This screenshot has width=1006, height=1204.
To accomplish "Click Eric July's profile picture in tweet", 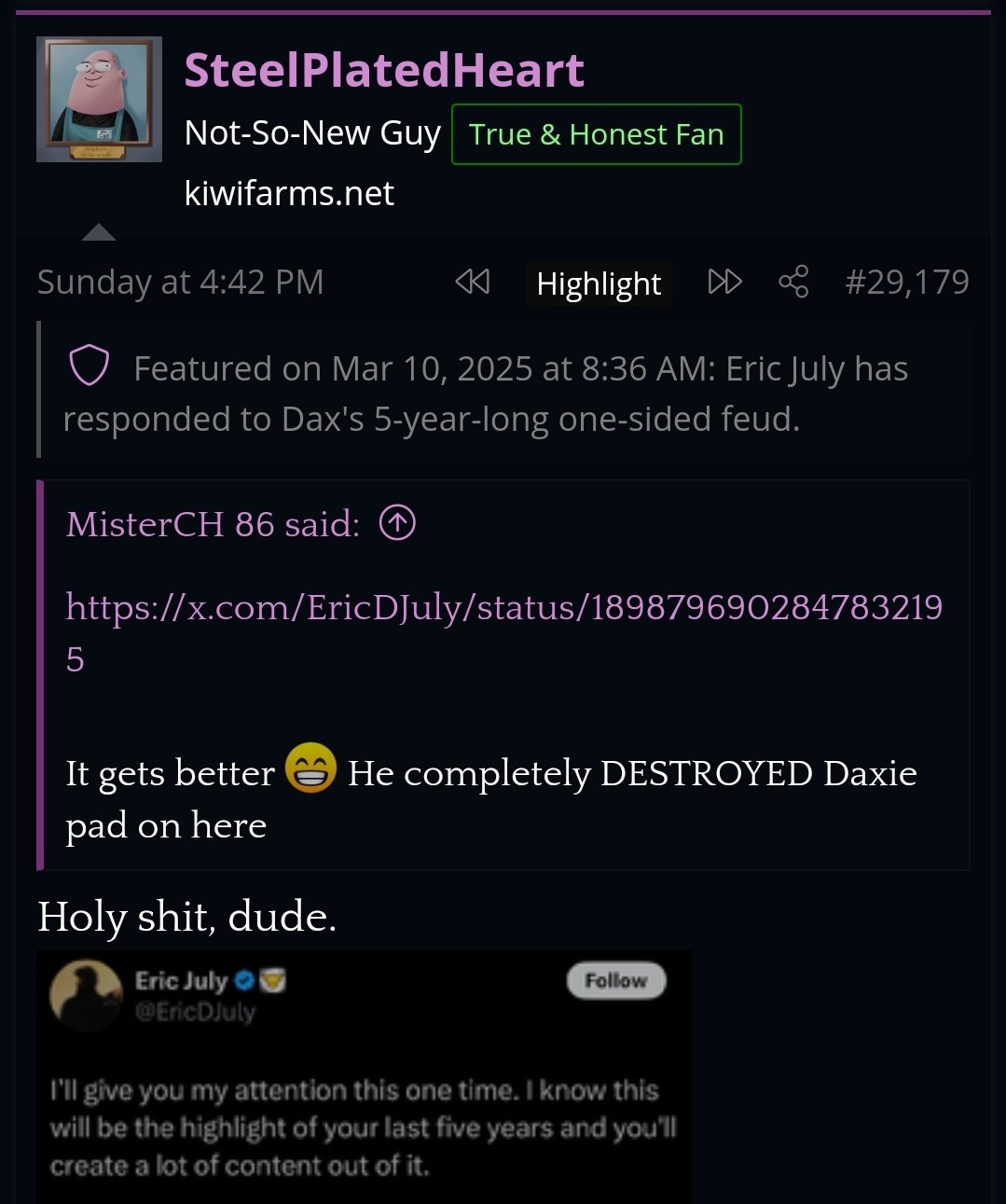I will click(x=87, y=997).
